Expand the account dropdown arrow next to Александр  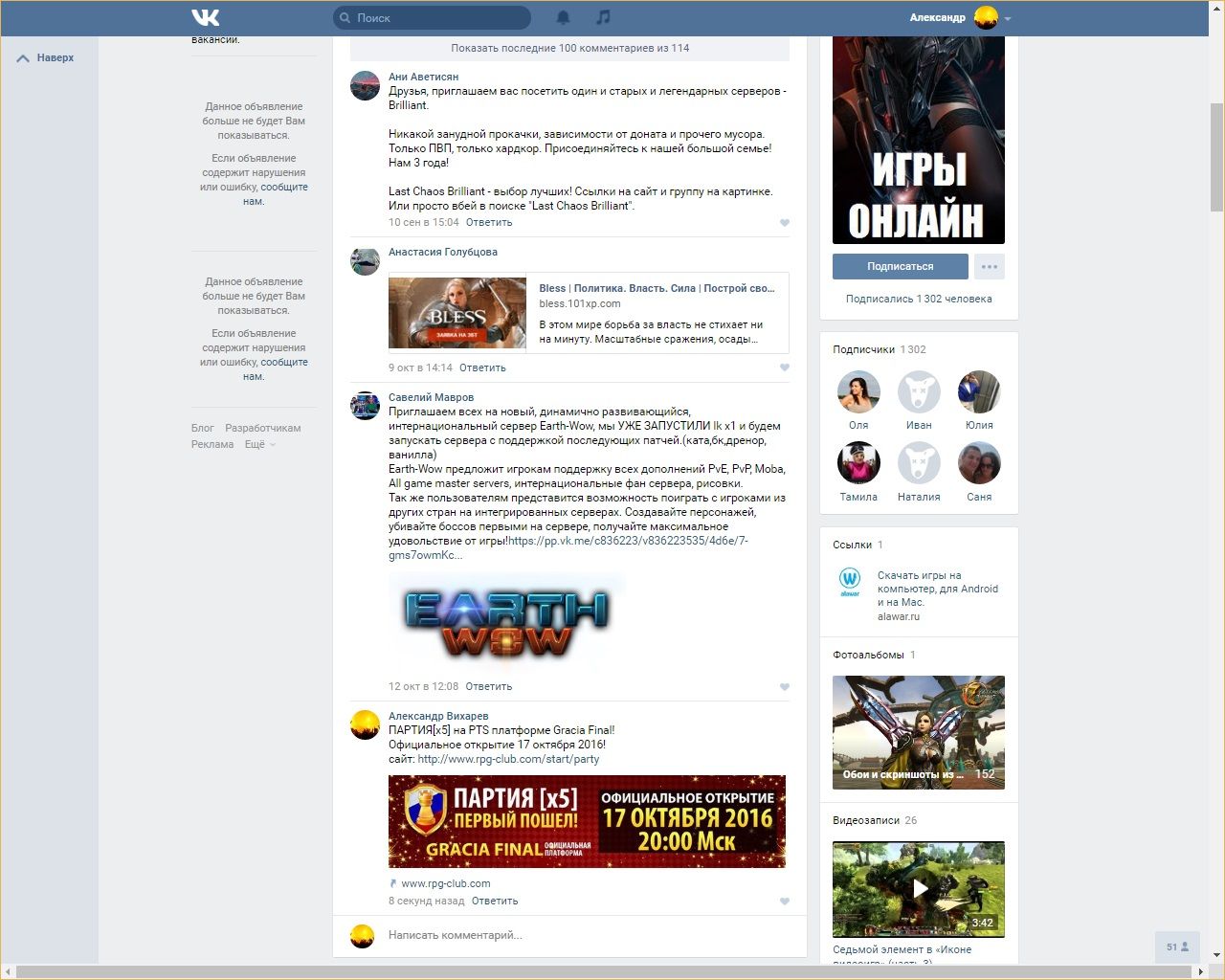[1008, 18]
